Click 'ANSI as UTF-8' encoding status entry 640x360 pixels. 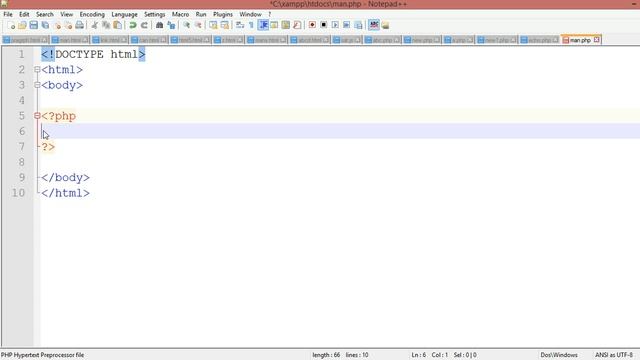click(614, 355)
